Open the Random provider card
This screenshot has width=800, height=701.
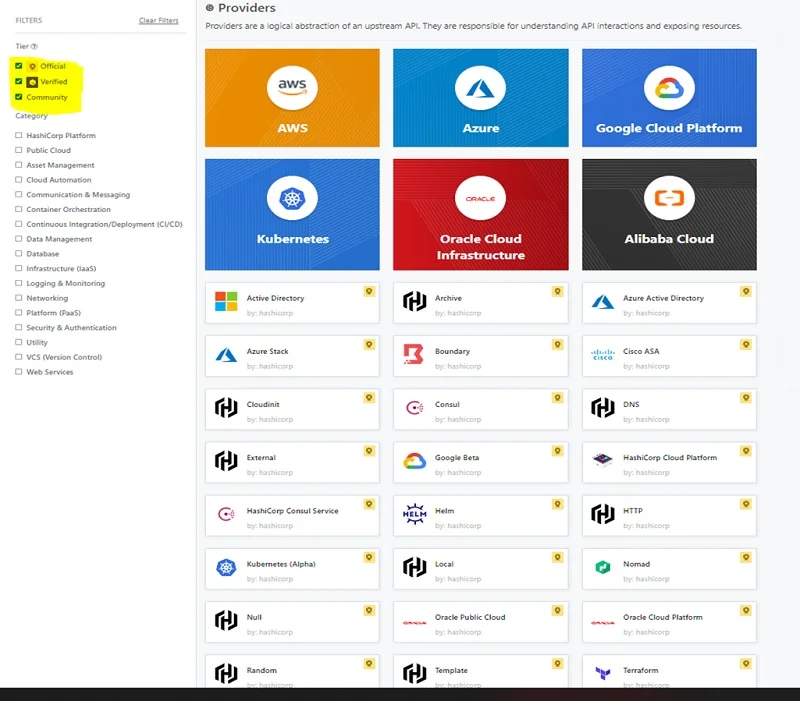point(292,671)
